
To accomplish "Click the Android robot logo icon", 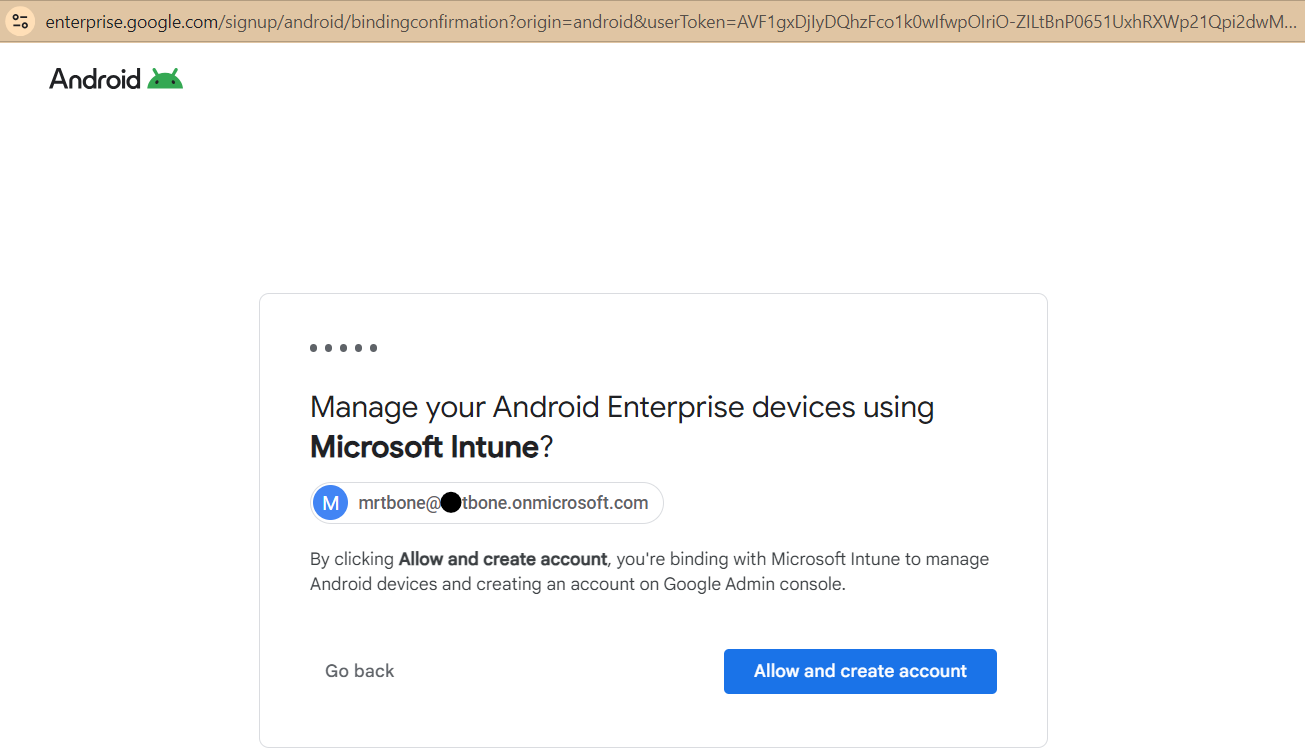I will (x=166, y=77).
